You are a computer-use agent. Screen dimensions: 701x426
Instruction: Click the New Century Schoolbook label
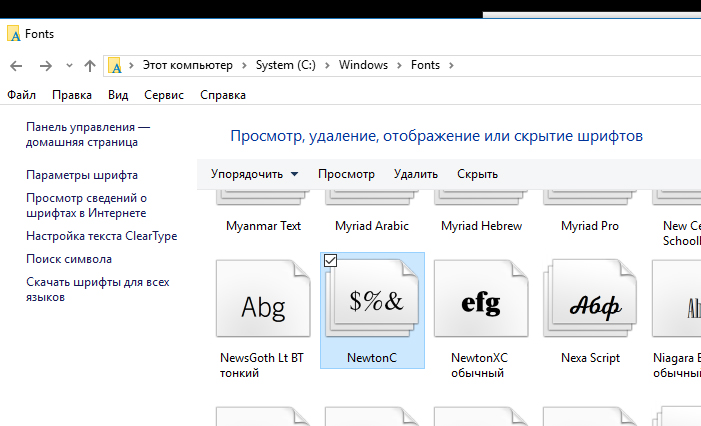point(682,233)
